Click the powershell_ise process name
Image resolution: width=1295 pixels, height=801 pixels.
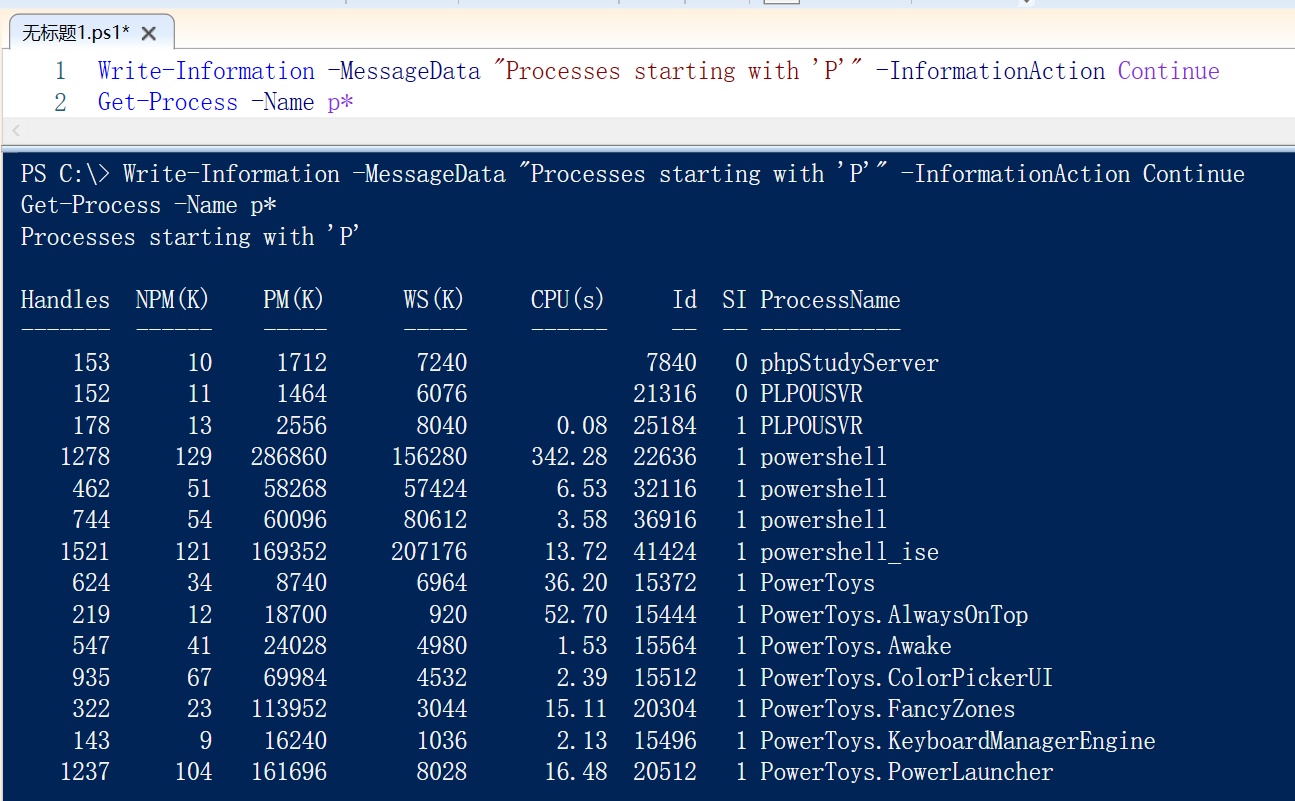(x=848, y=552)
